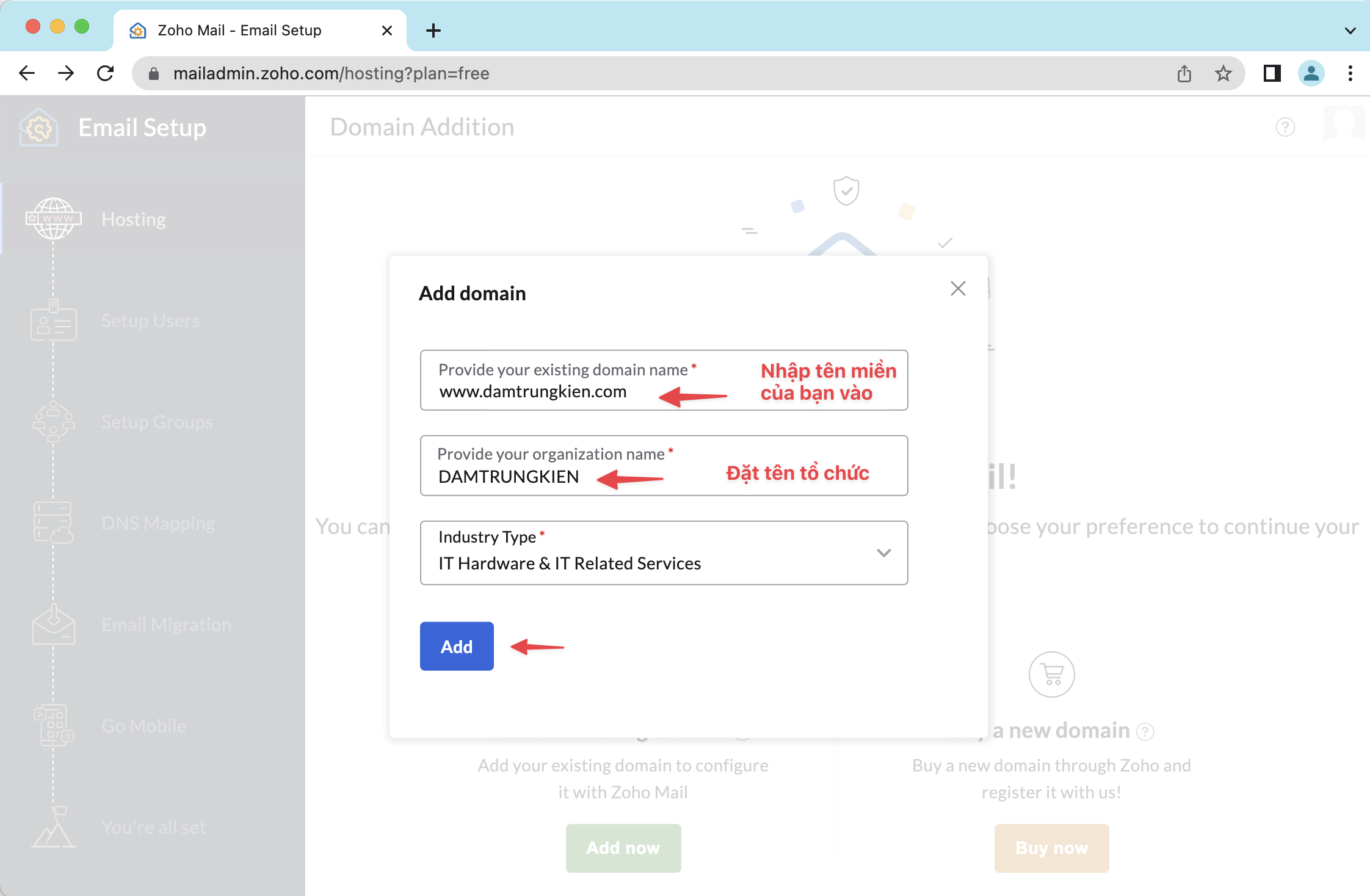The image size is (1370, 896).
Task: Click the shopping cart icon
Action: tap(1051, 674)
